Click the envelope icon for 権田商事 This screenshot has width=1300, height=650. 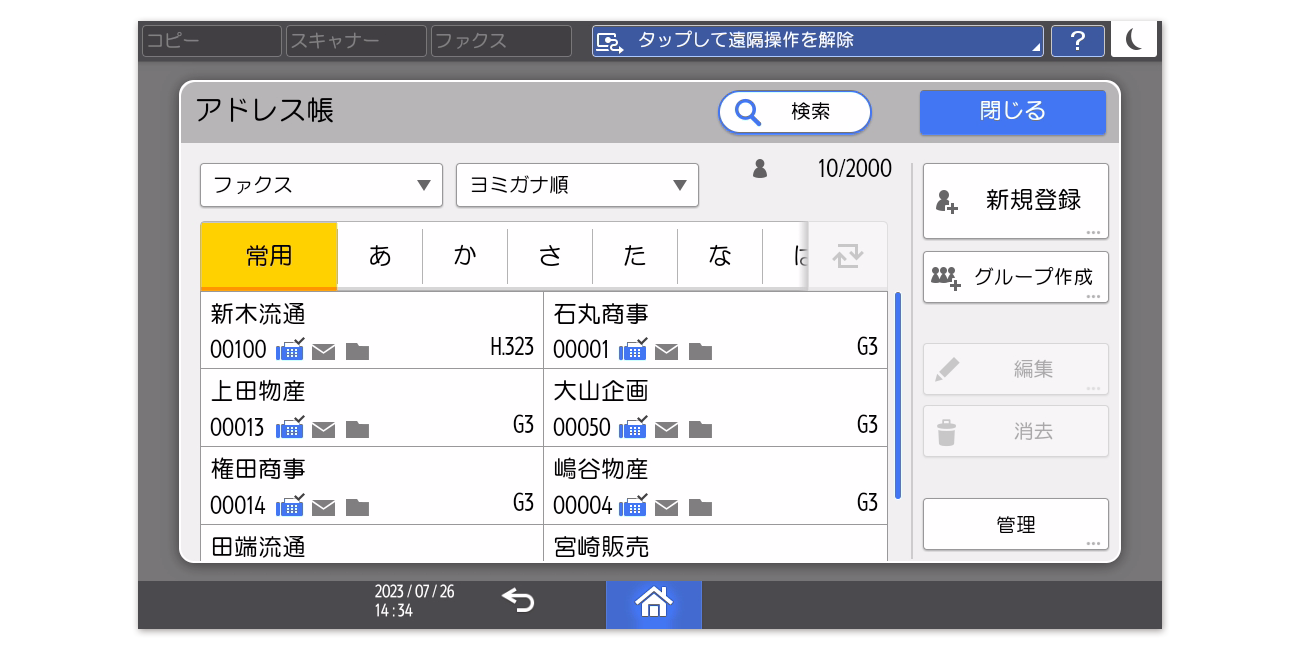click(x=323, y=507)
